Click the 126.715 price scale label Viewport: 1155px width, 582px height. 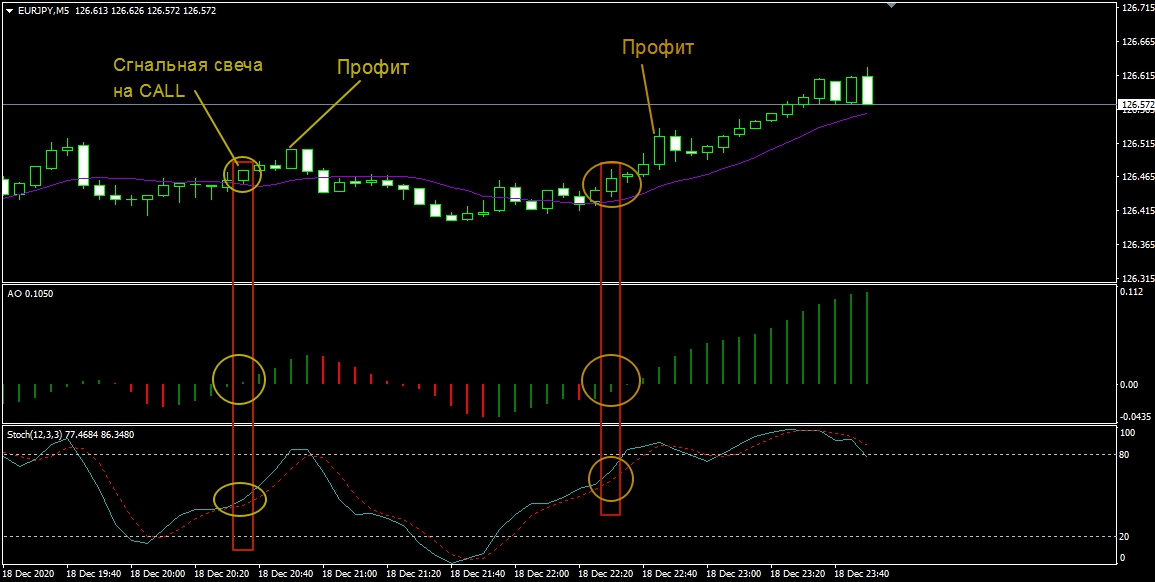[x=1134, y=8]
